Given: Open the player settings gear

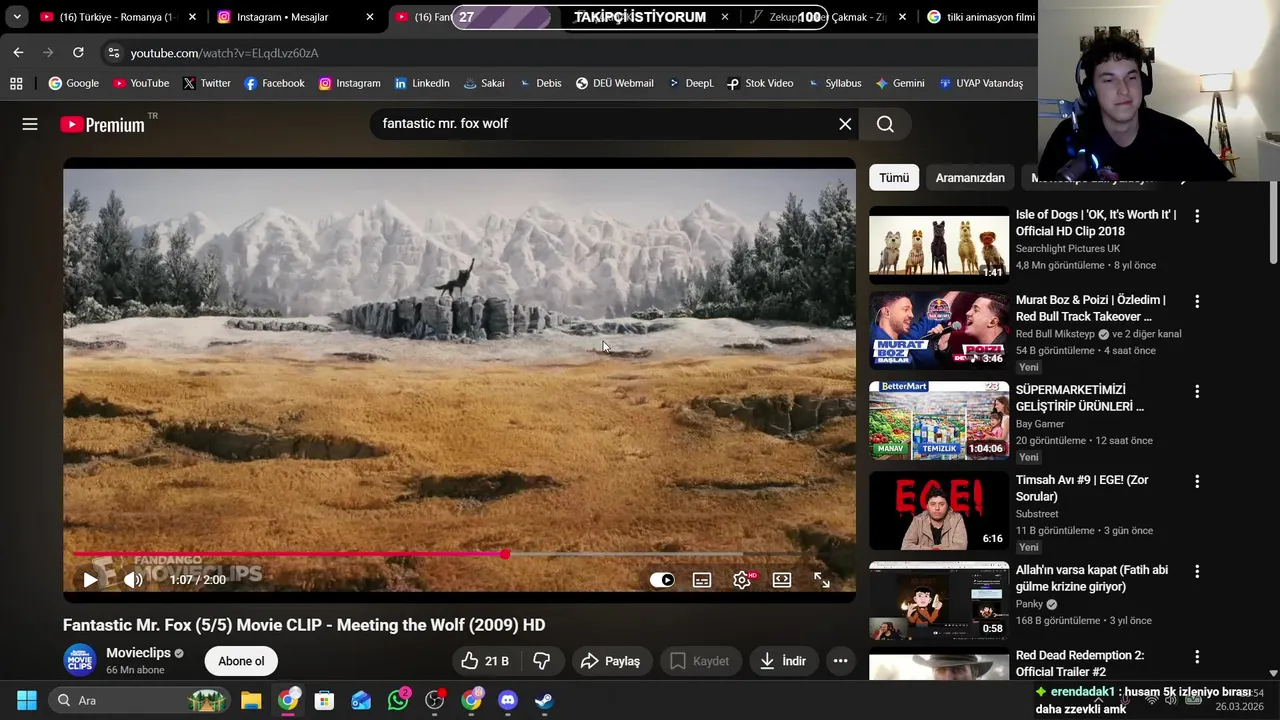Looking at the screenshot, I should (742, 580).
